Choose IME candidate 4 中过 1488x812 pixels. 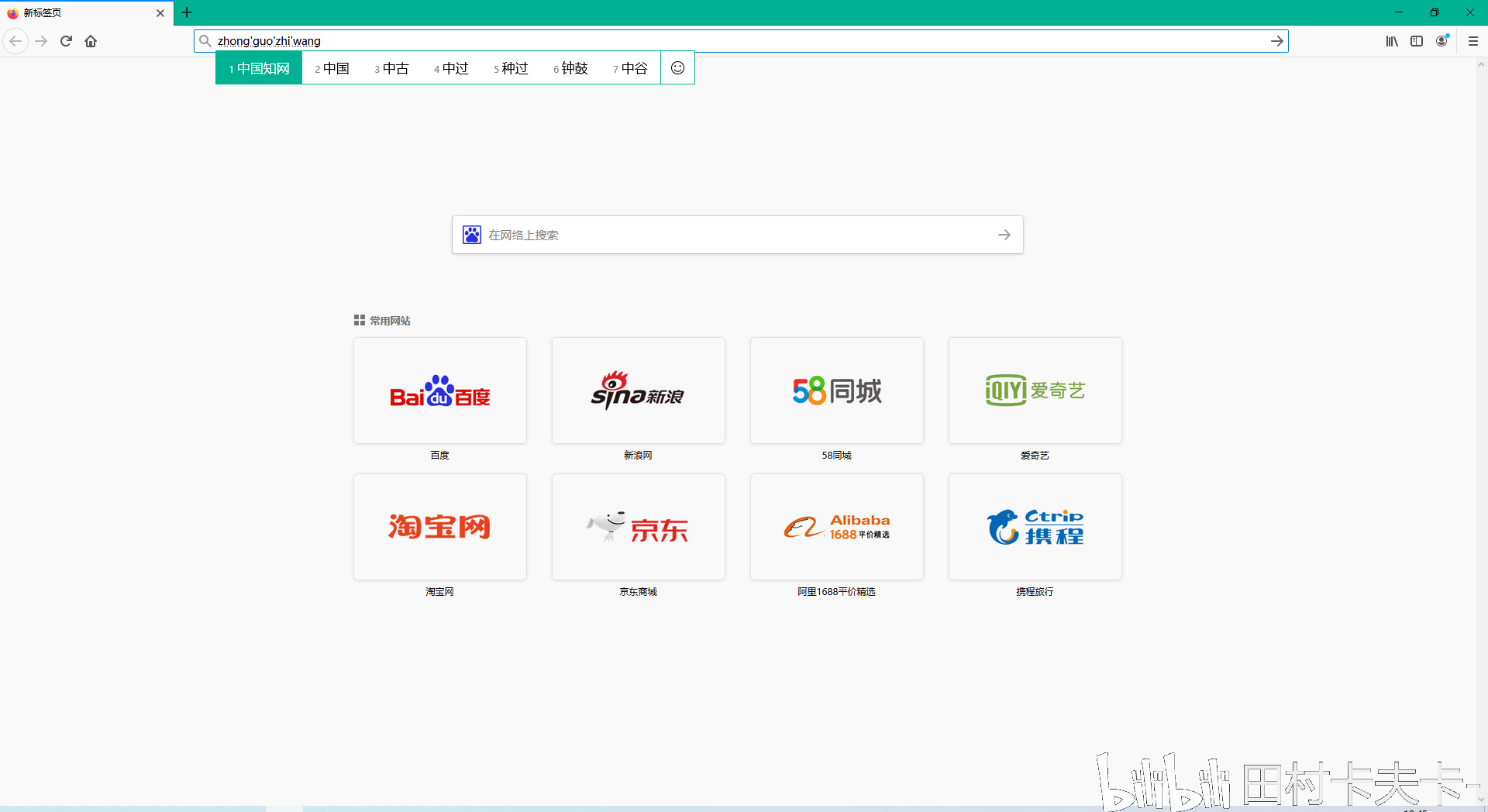click(451, 68)
